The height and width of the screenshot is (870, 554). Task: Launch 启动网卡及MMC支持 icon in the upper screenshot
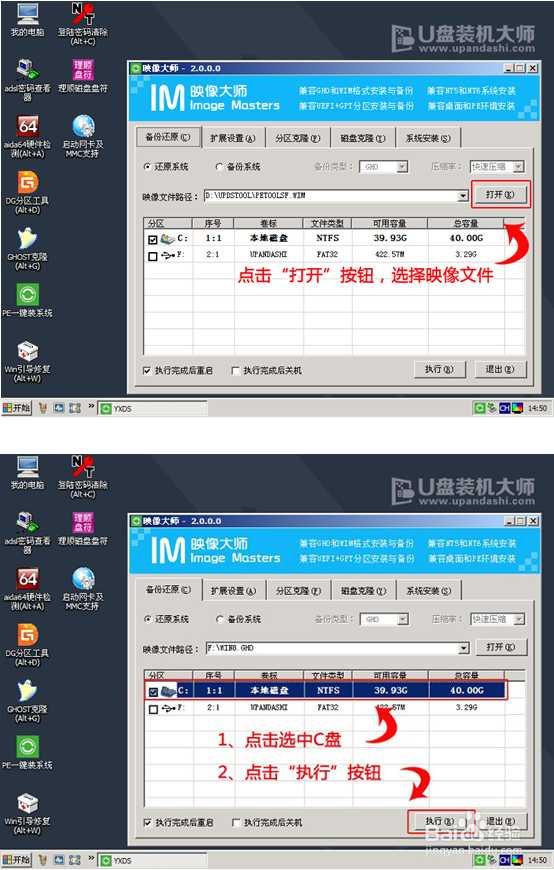coord(83,136)
